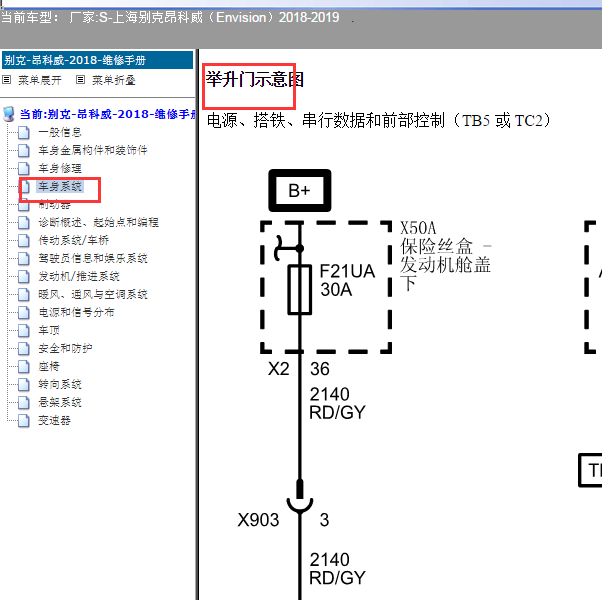602x600 pixels.
Task: Click the 菜单展开 expand-menu button
Action: [40, 80]
